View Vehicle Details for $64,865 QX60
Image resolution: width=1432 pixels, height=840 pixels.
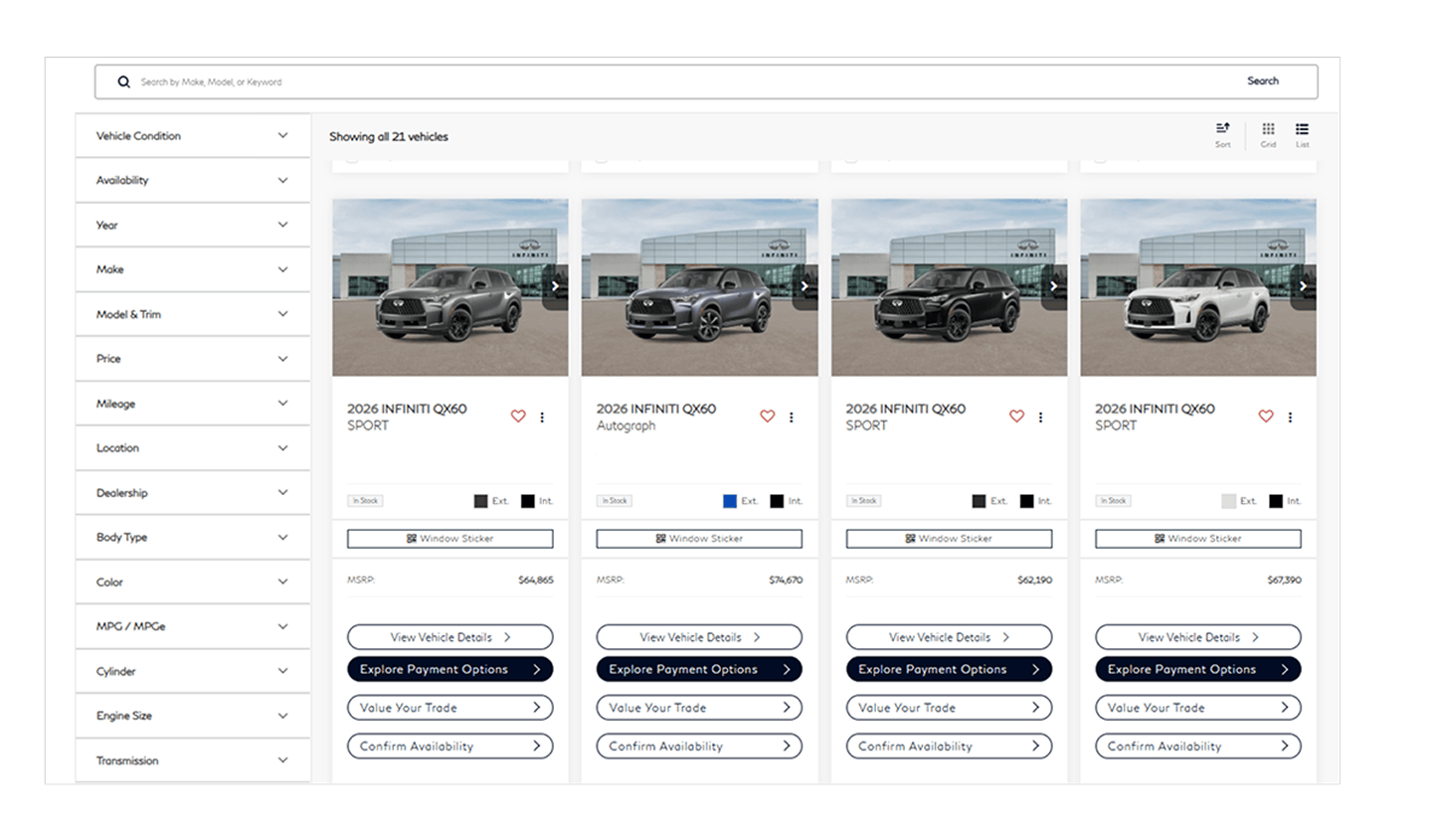450,637
